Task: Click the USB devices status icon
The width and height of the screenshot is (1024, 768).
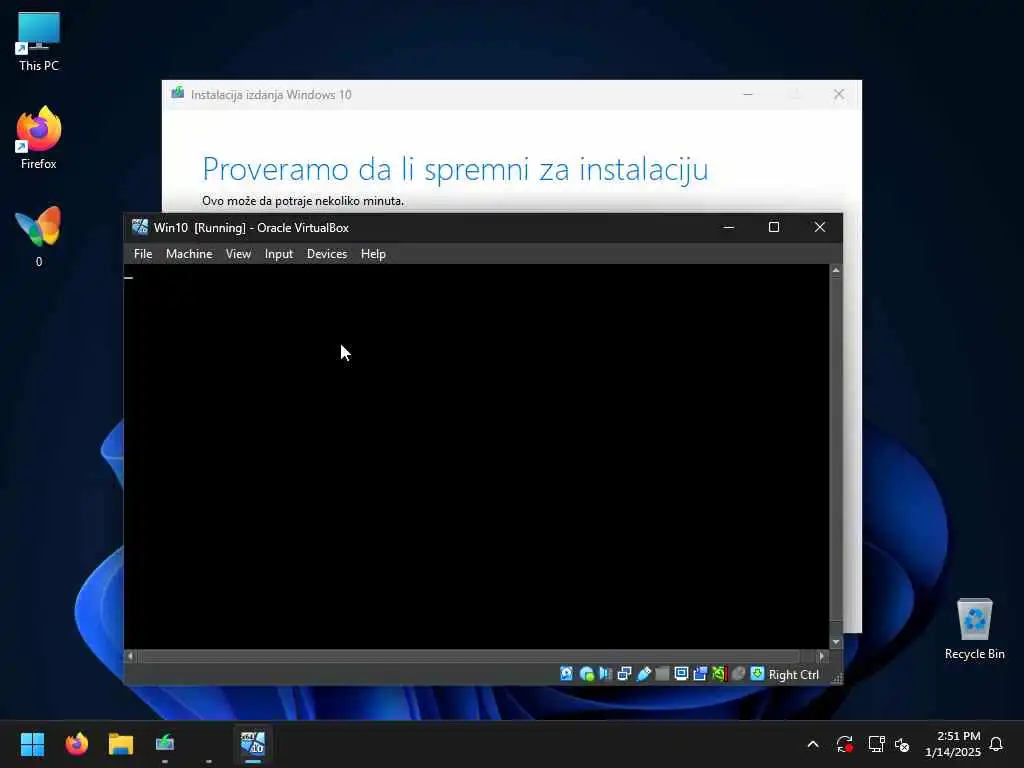Action: [643, 674]
